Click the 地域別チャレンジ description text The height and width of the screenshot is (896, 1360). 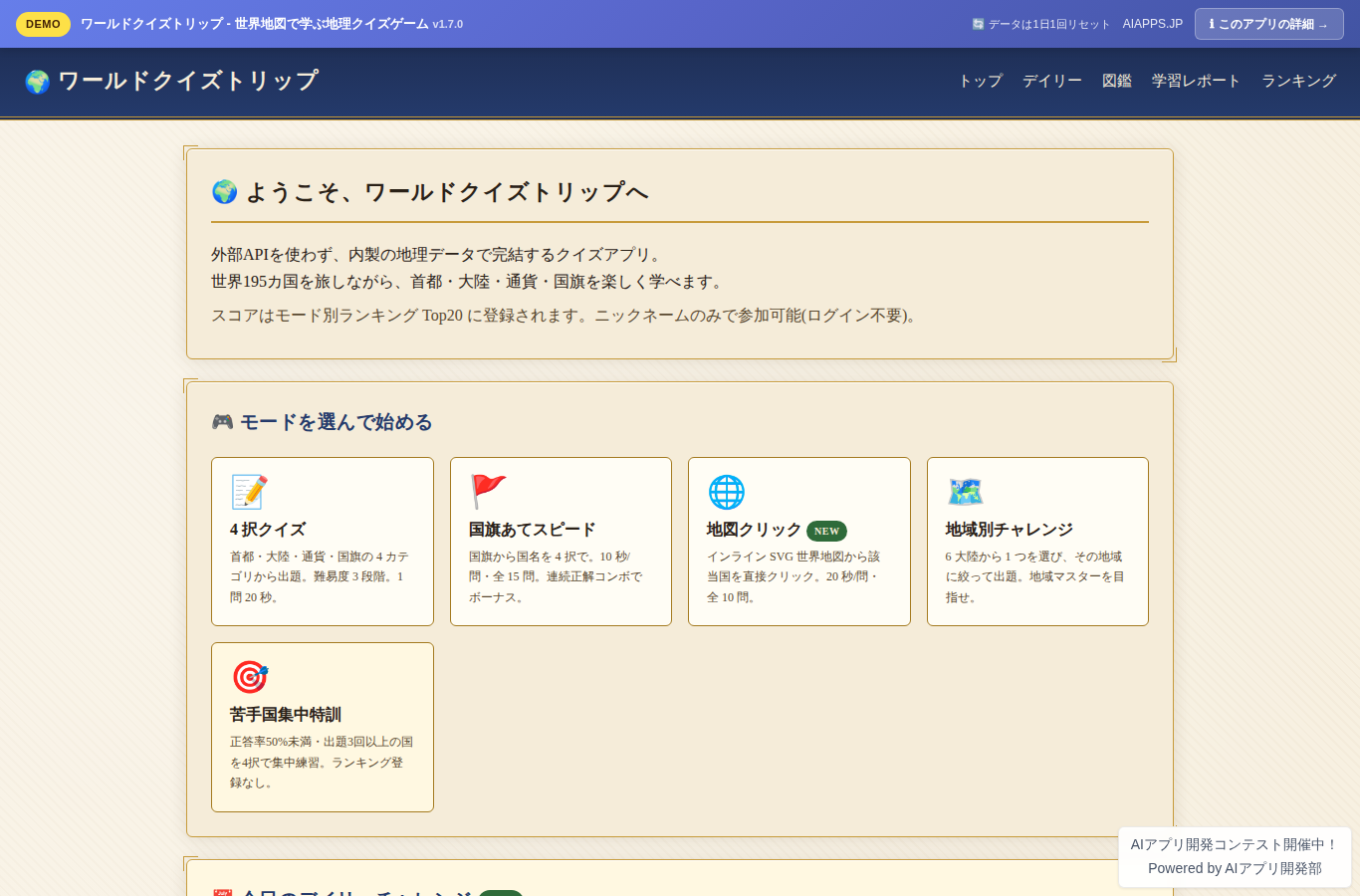(x=1035, y=576)
